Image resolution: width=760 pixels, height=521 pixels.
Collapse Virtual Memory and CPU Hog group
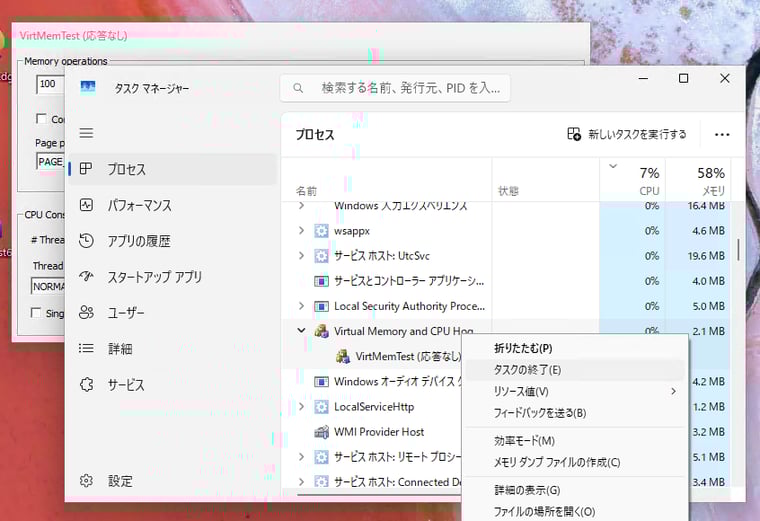(301, 331)
